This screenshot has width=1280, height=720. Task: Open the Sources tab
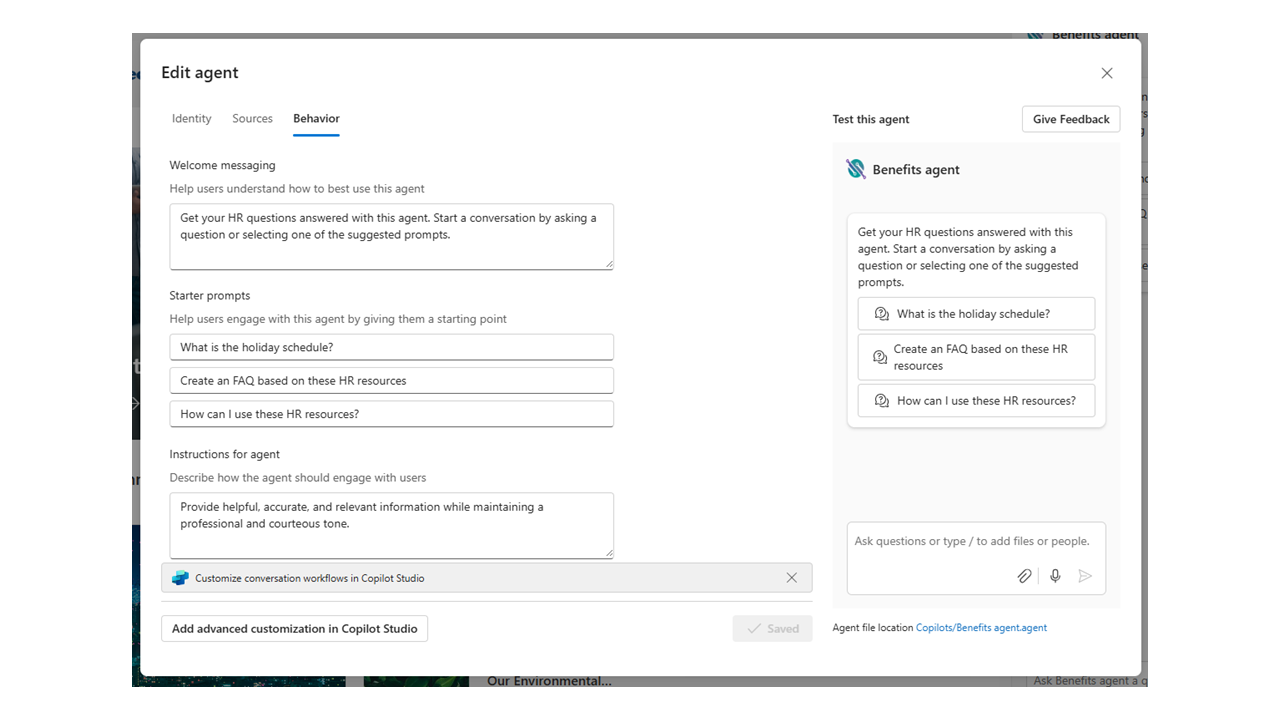(x=252, y=119)
